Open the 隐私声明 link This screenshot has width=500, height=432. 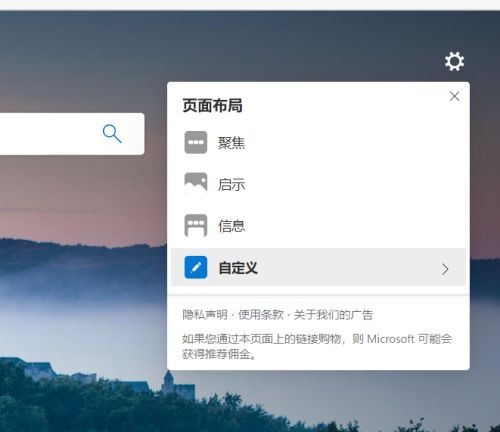(205, 315)
